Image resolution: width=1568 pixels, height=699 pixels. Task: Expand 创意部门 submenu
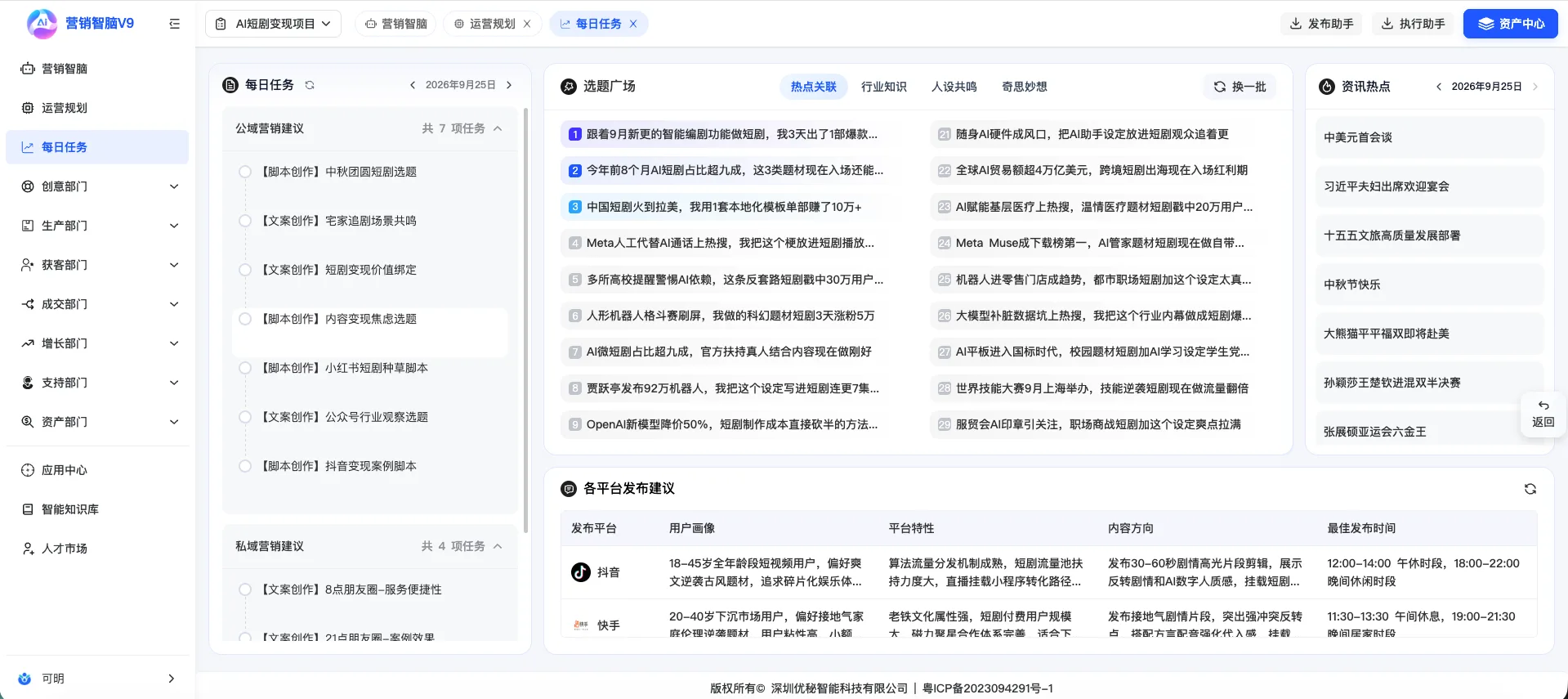pos(174,186)
